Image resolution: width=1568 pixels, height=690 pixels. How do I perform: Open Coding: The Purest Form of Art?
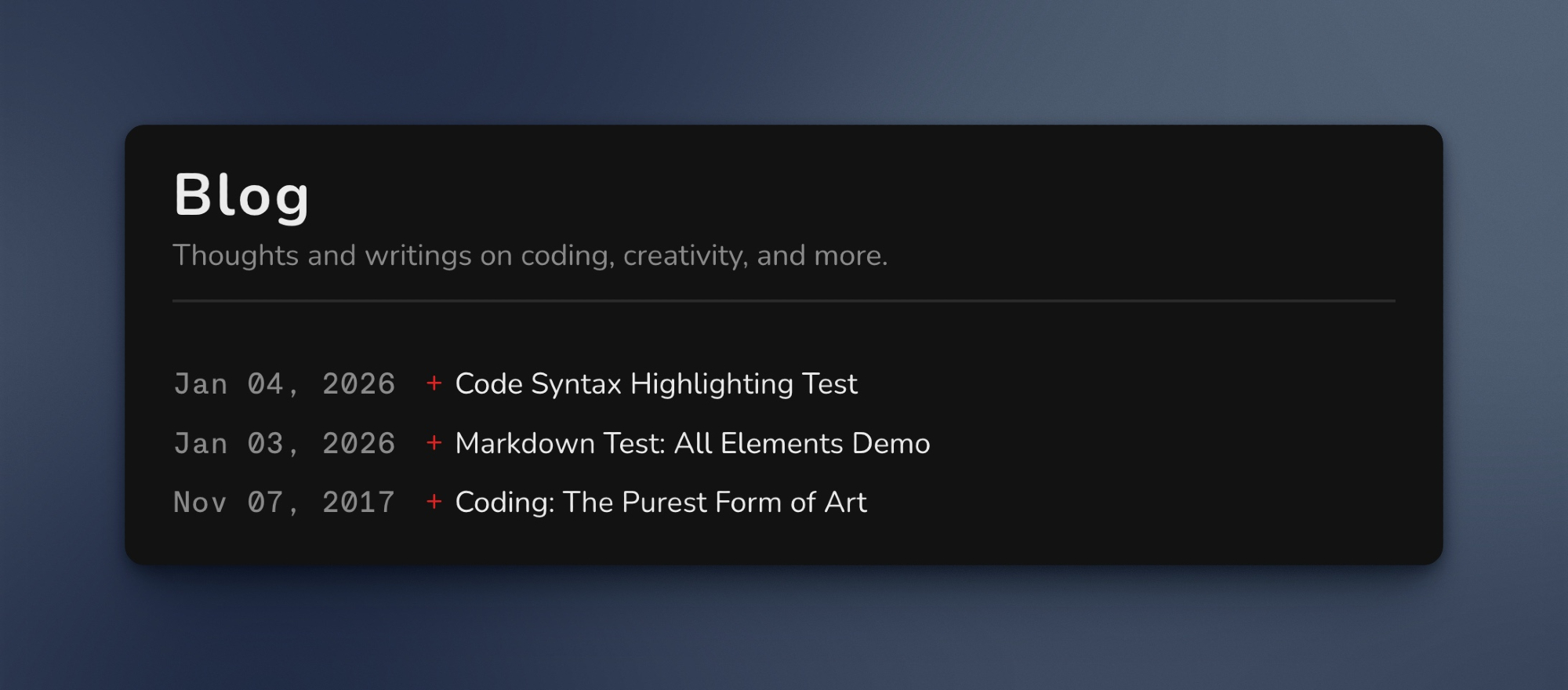[660, 503]
